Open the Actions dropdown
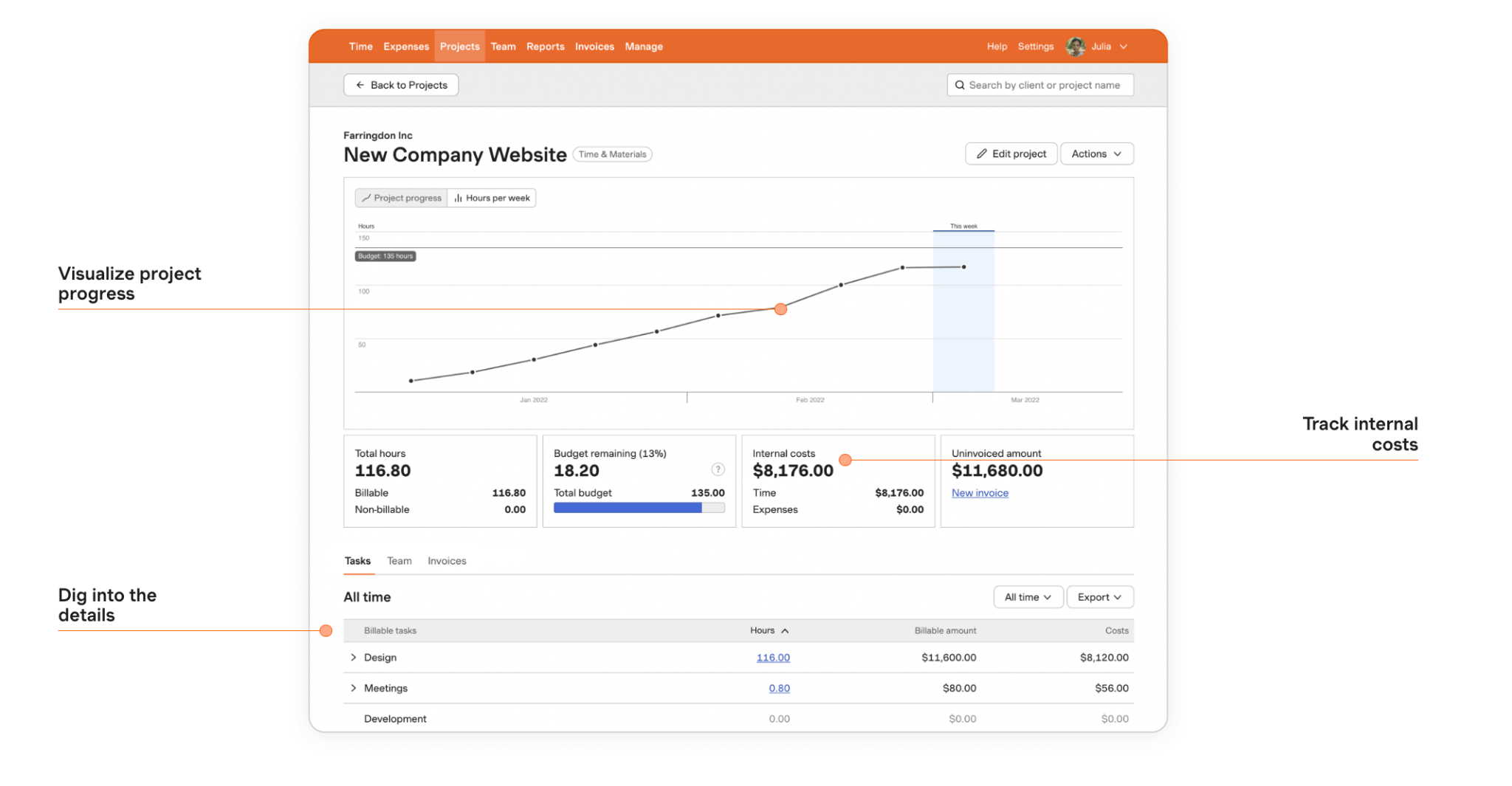 point(1096,154)
